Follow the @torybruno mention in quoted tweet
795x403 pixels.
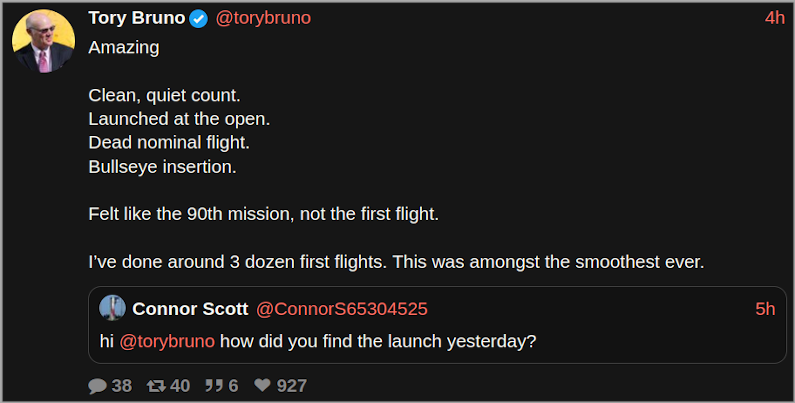tap(167, 340)
